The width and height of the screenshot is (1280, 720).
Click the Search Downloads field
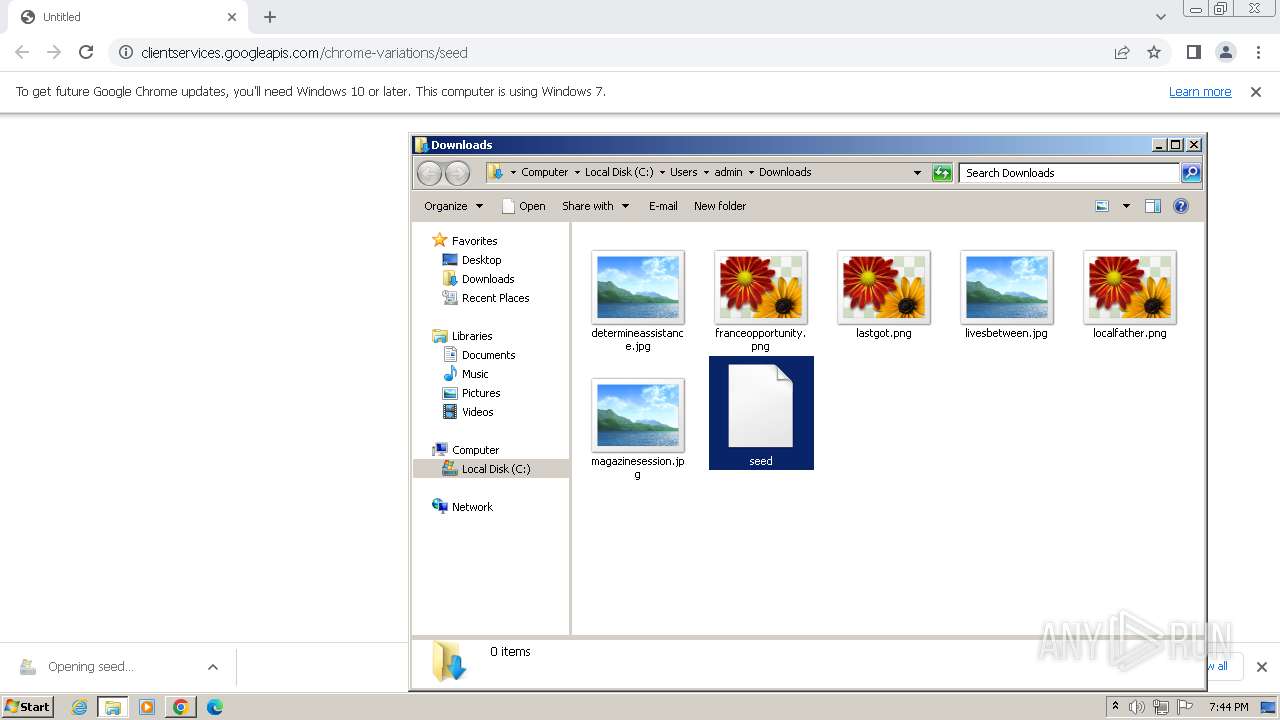coord(1069,173)
